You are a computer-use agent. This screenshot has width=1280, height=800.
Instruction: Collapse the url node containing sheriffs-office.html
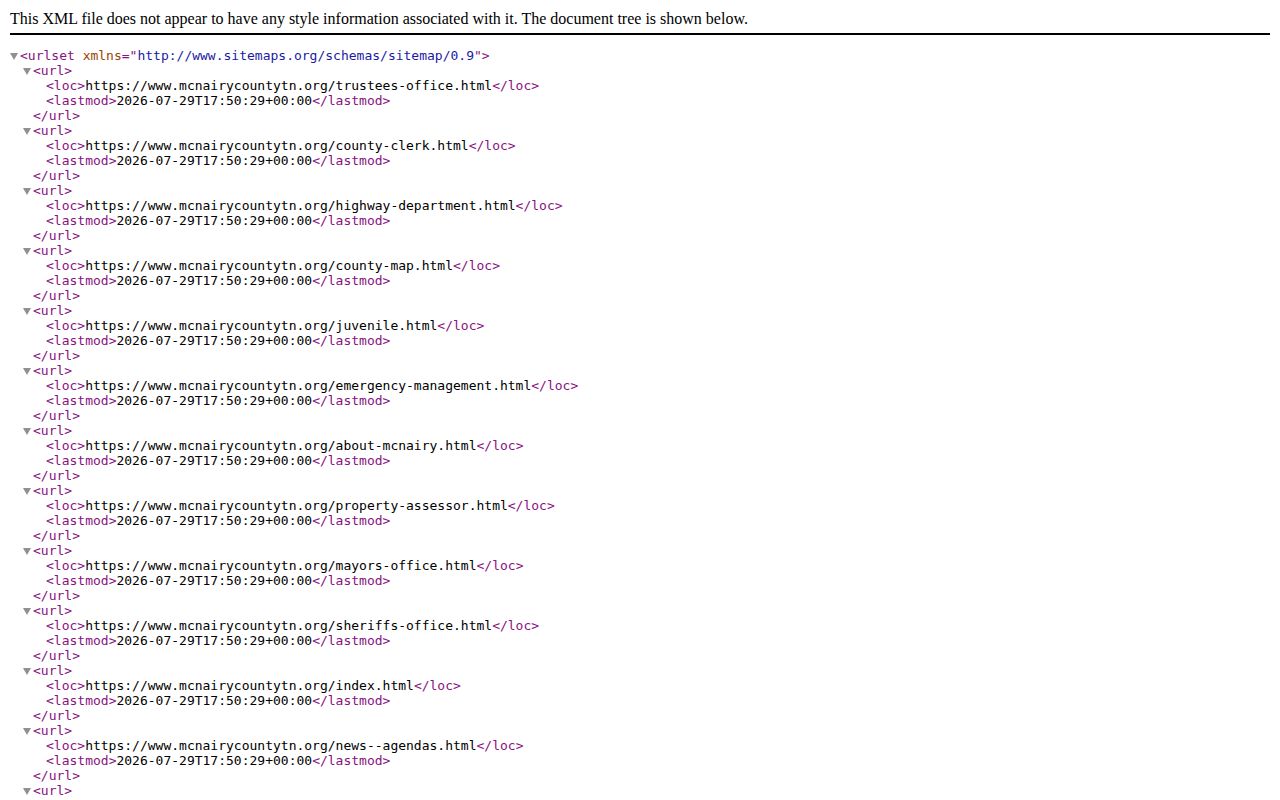pos(27,611)
